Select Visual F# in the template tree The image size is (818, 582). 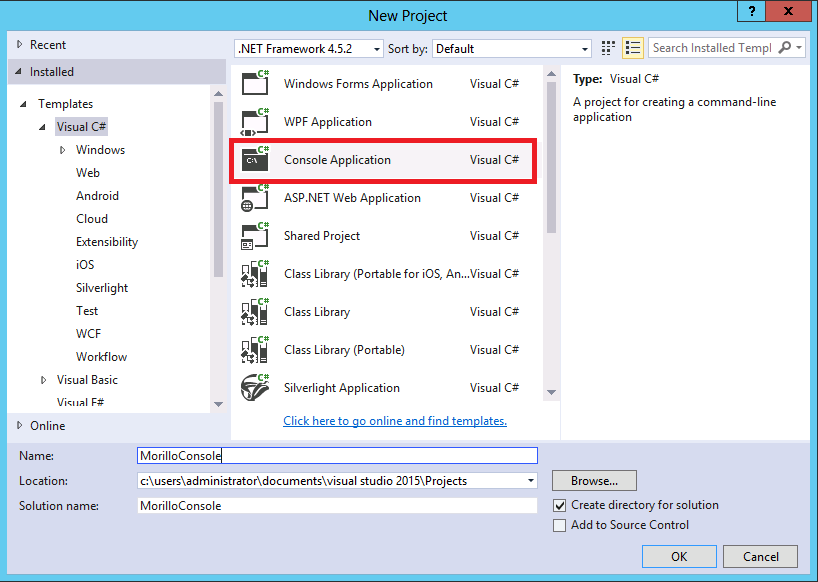click(x=80, y=402)
